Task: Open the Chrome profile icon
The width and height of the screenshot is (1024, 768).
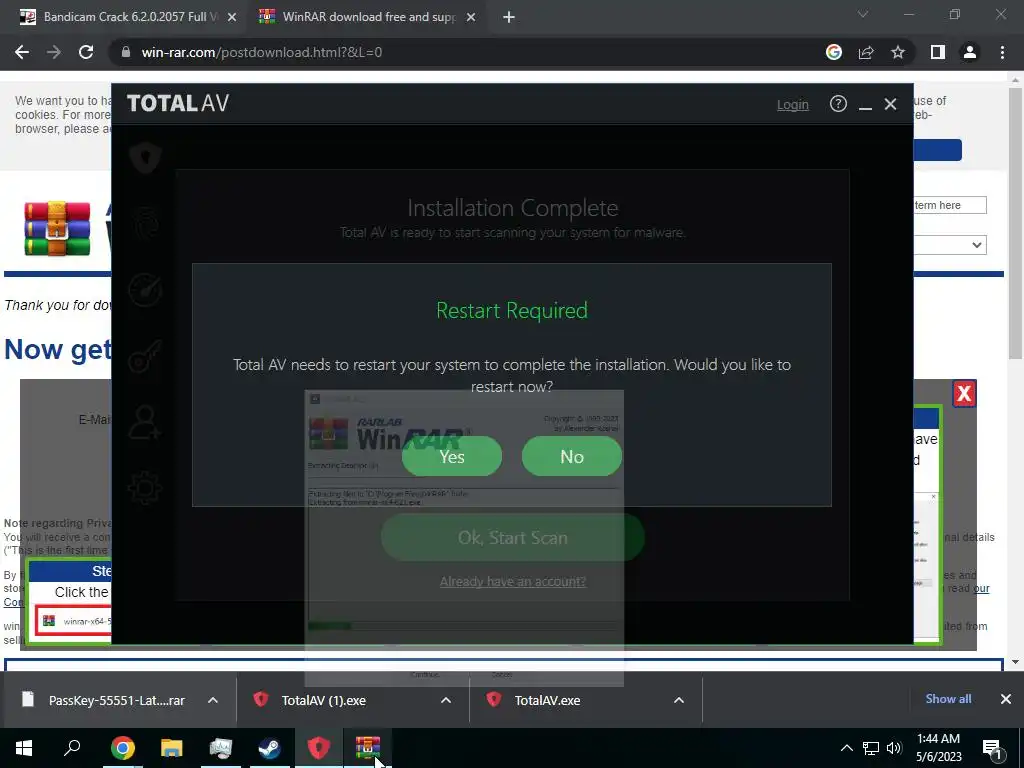Action: (970, 52)
